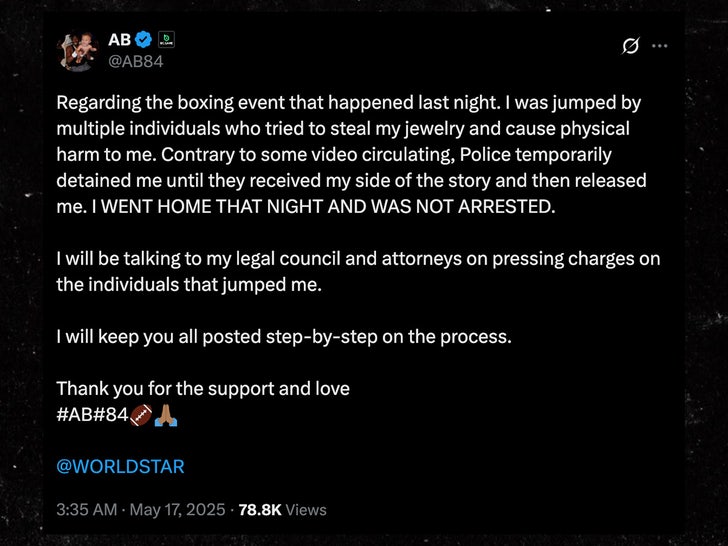Click the green affiliate badge beside AB
This screenshot has height=546, width=728.
[x=168, y=40]
